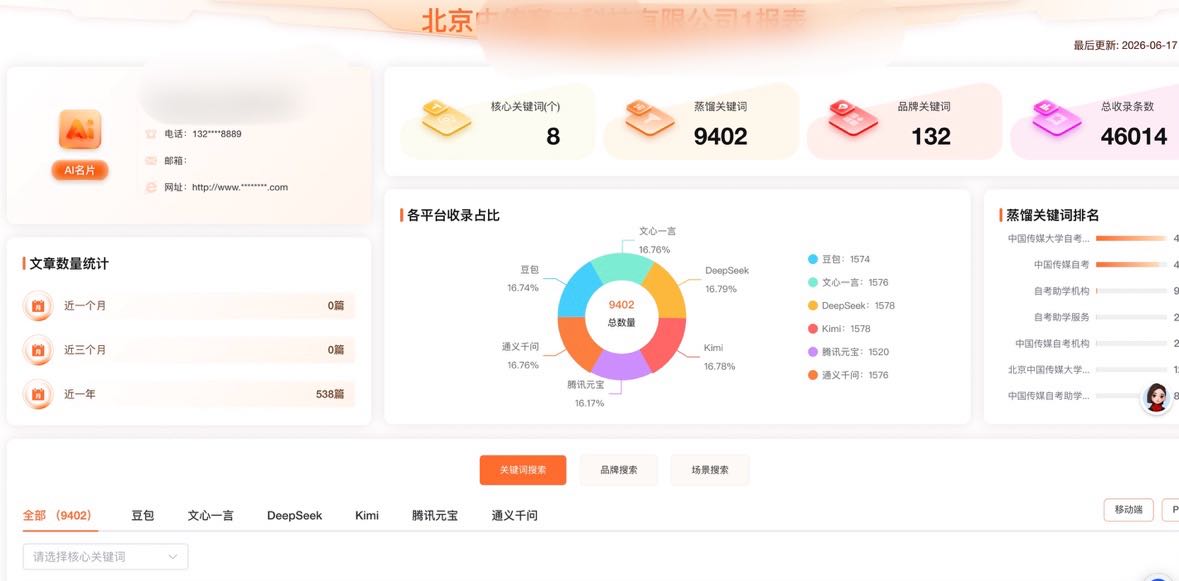1179x581 pixels.
Task: Click the 538篇 value for 近一年
Action: [x=330, y=394]
